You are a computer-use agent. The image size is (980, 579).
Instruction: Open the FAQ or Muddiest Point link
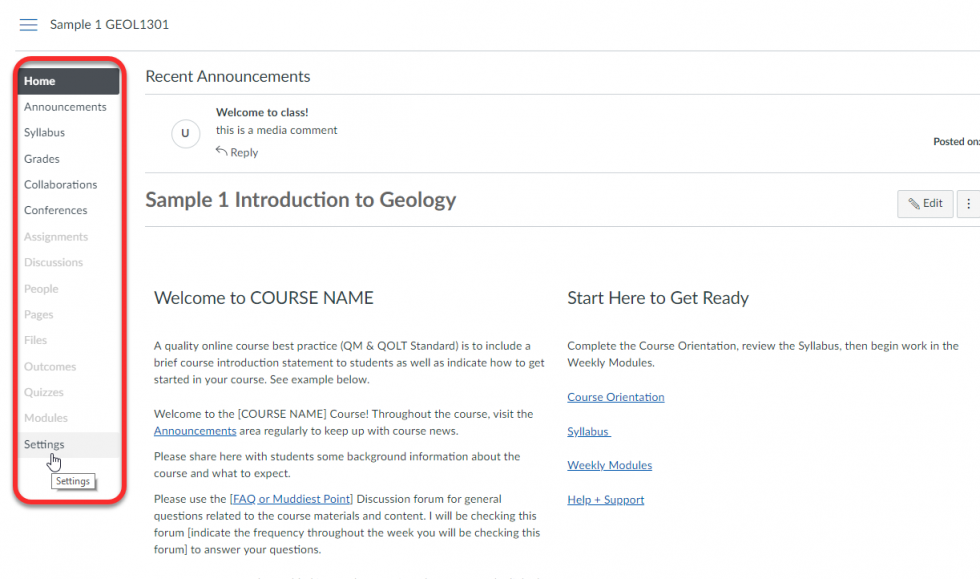pos(290,498)
